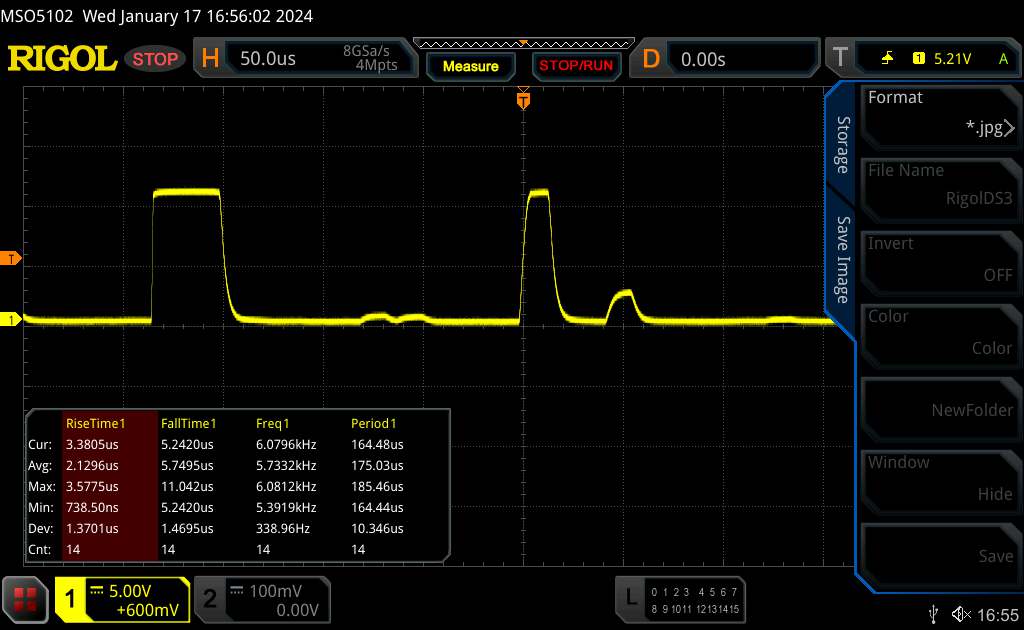Open the Color setting option
The height and width of the screenshot is (630, 1024).
pyautogui.click(x=940, y=332)
